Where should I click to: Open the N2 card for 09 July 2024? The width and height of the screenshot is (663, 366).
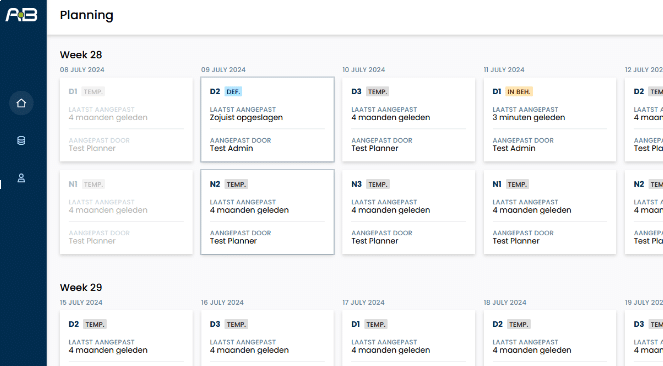point(267,212)
